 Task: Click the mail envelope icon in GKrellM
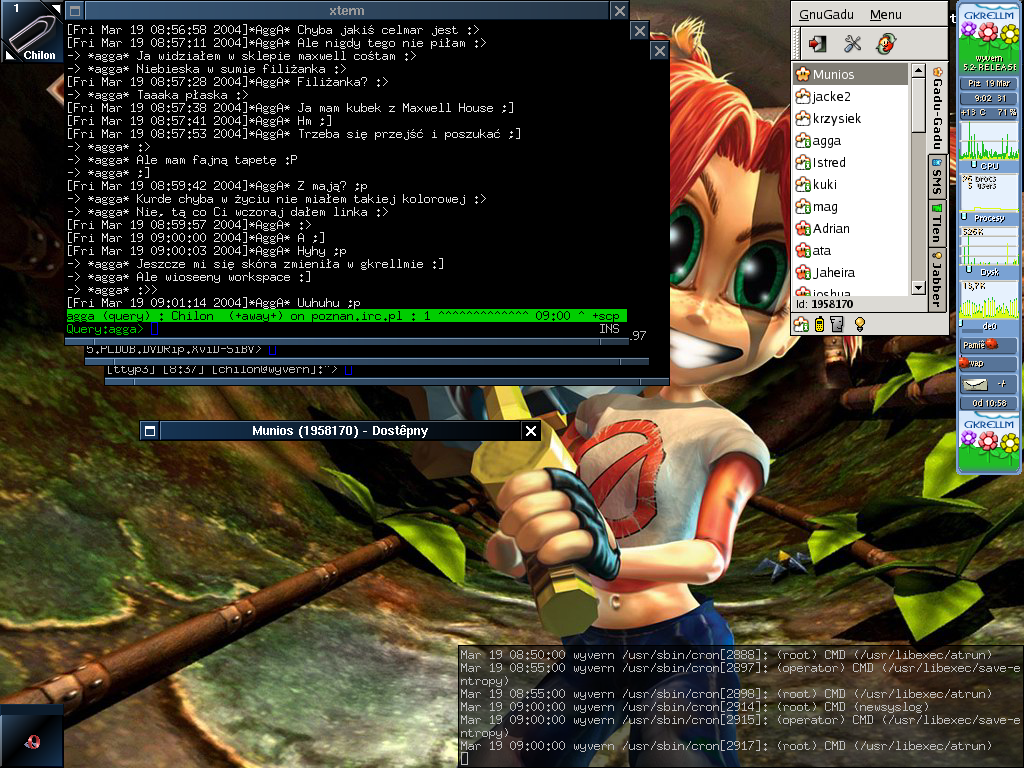975,384
